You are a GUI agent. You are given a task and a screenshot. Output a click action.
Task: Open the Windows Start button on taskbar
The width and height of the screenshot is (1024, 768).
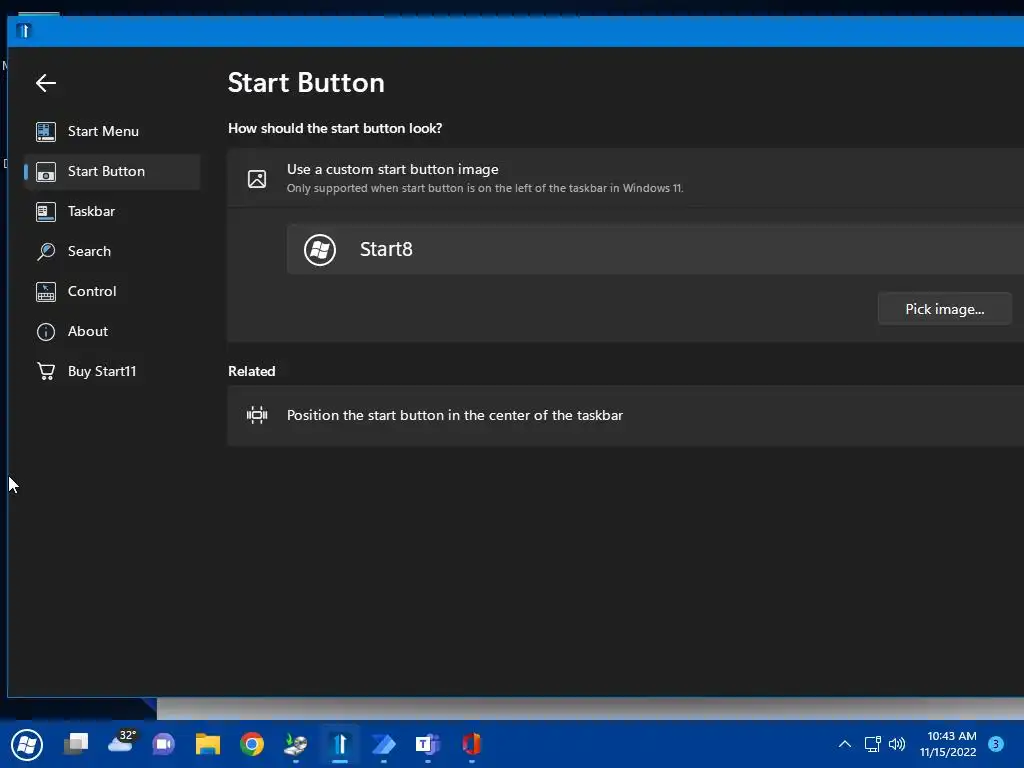click(27, 744)
